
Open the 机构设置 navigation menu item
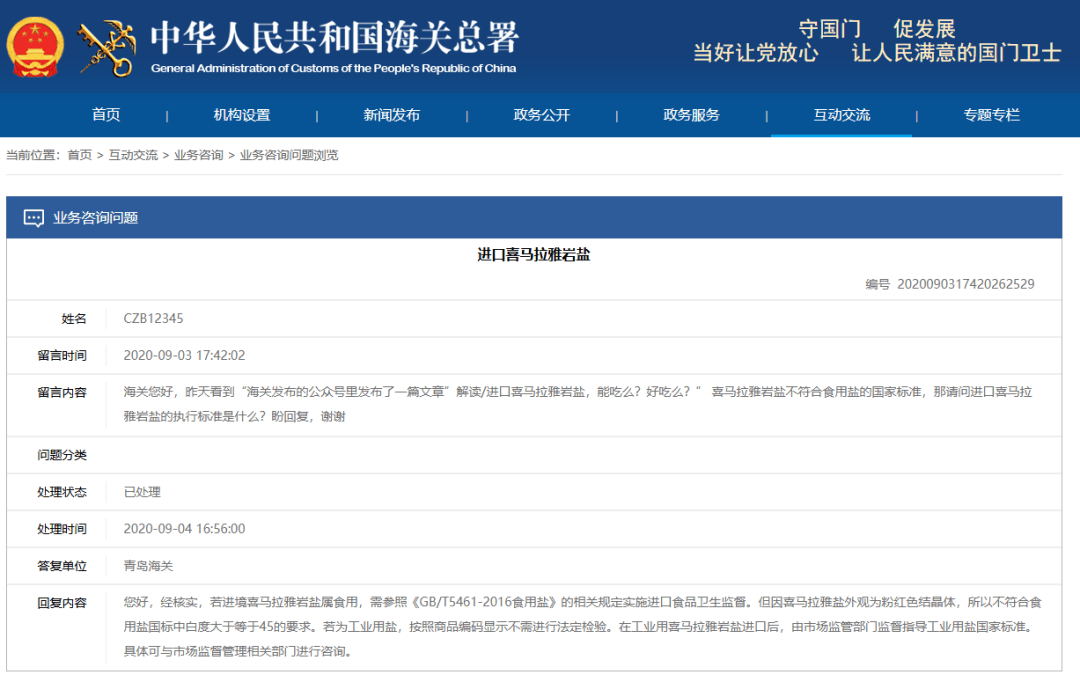[x=242, y=114]
